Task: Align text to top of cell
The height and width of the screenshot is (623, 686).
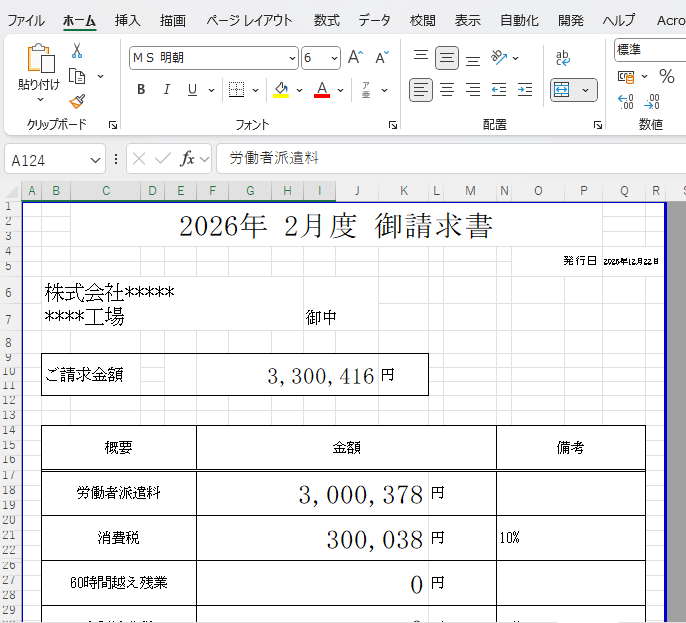Action: [420, 57]
